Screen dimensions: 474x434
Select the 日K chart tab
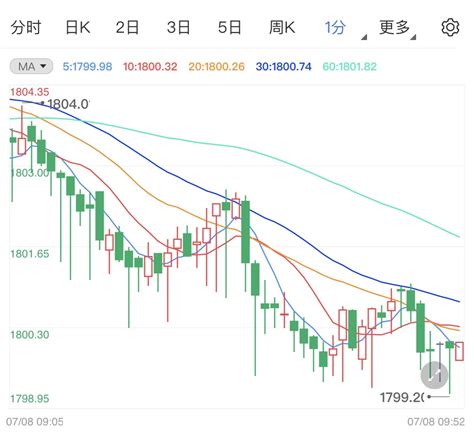[x=78, y=28]
